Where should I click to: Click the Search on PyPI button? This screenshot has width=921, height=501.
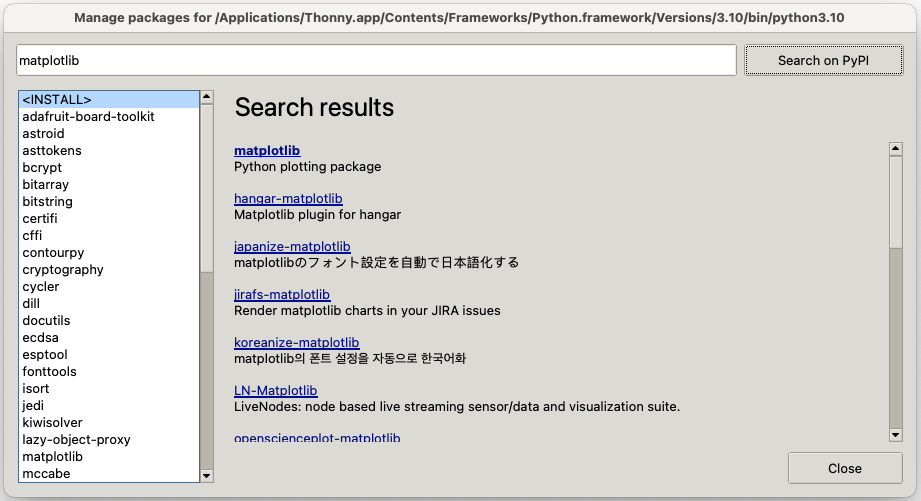coord(823,60)
